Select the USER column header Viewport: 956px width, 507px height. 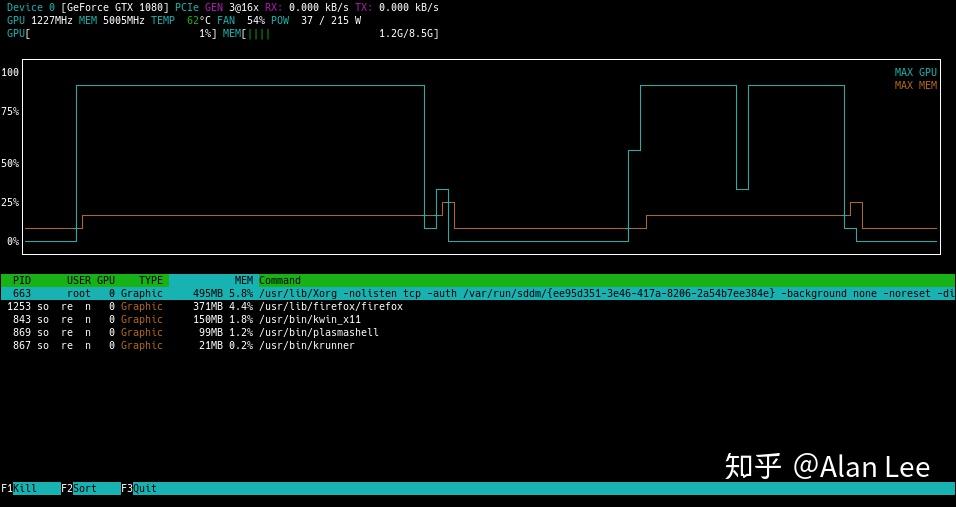[79, 280]
